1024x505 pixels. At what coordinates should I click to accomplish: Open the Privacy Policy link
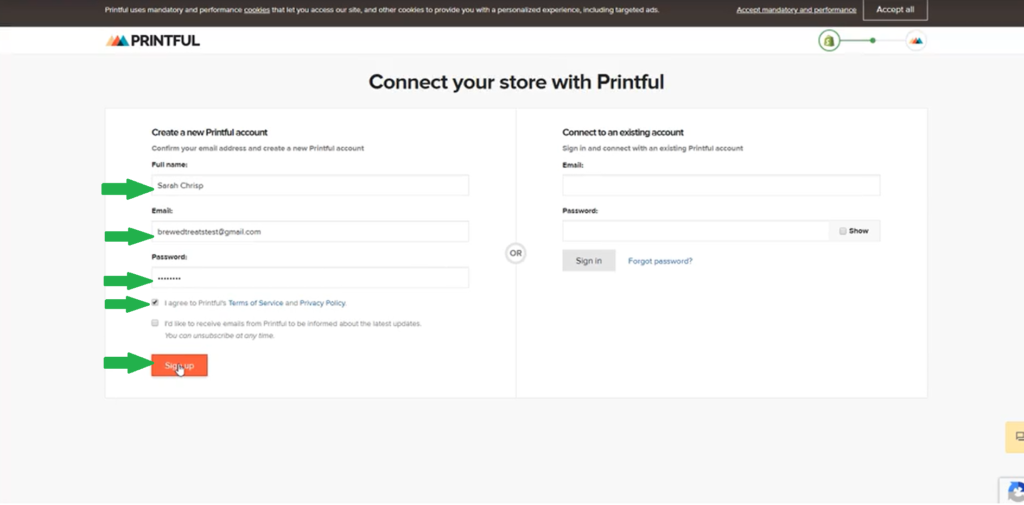coord(323,303)
